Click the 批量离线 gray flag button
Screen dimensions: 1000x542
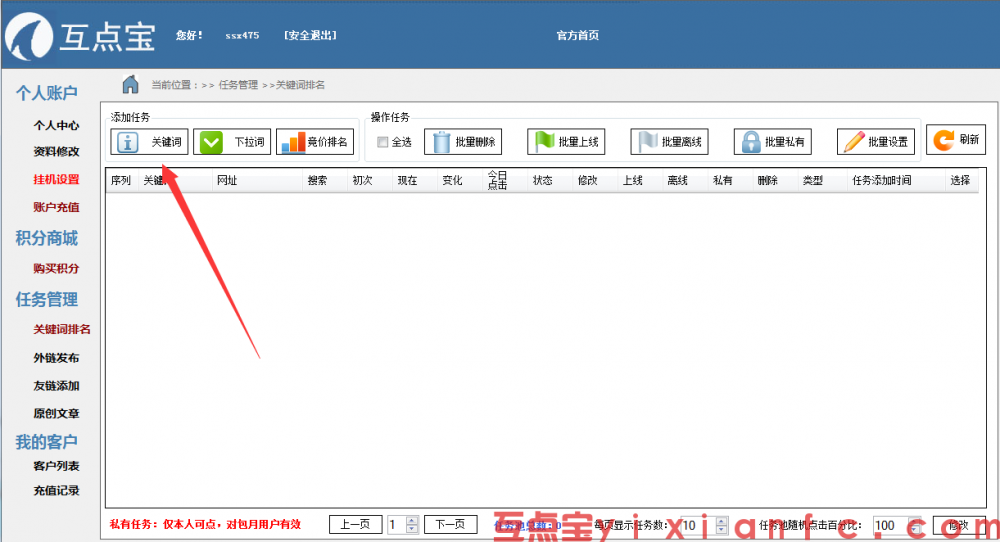[x=670, y=142]
